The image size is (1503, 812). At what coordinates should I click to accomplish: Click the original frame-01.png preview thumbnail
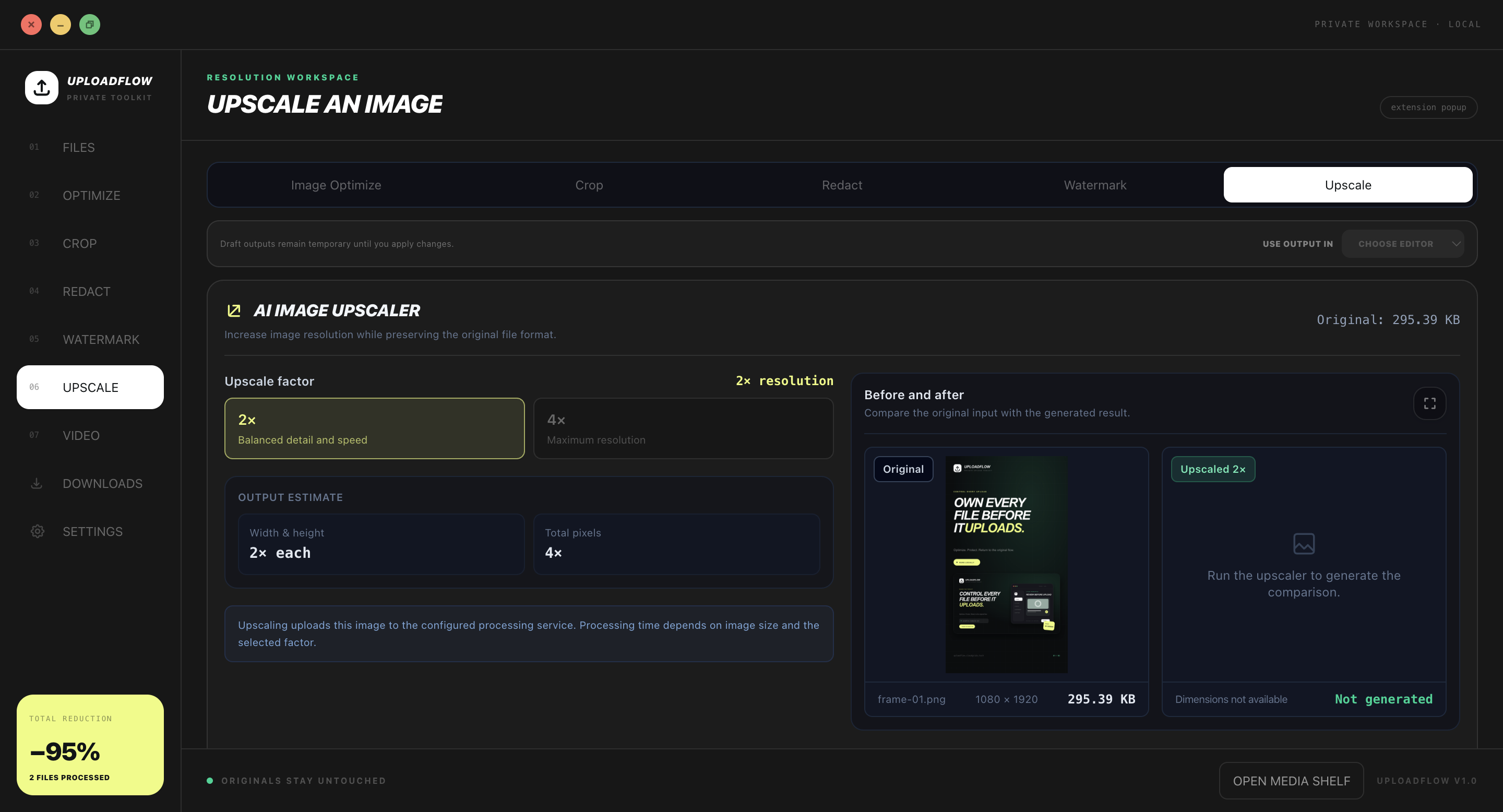point(1007,564)
